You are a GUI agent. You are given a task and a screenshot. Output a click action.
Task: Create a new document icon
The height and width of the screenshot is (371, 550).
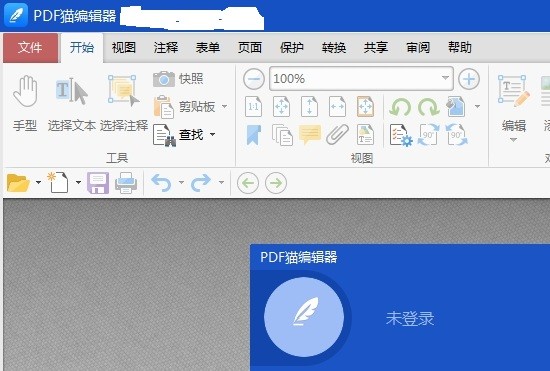click(x=58, y=182)
